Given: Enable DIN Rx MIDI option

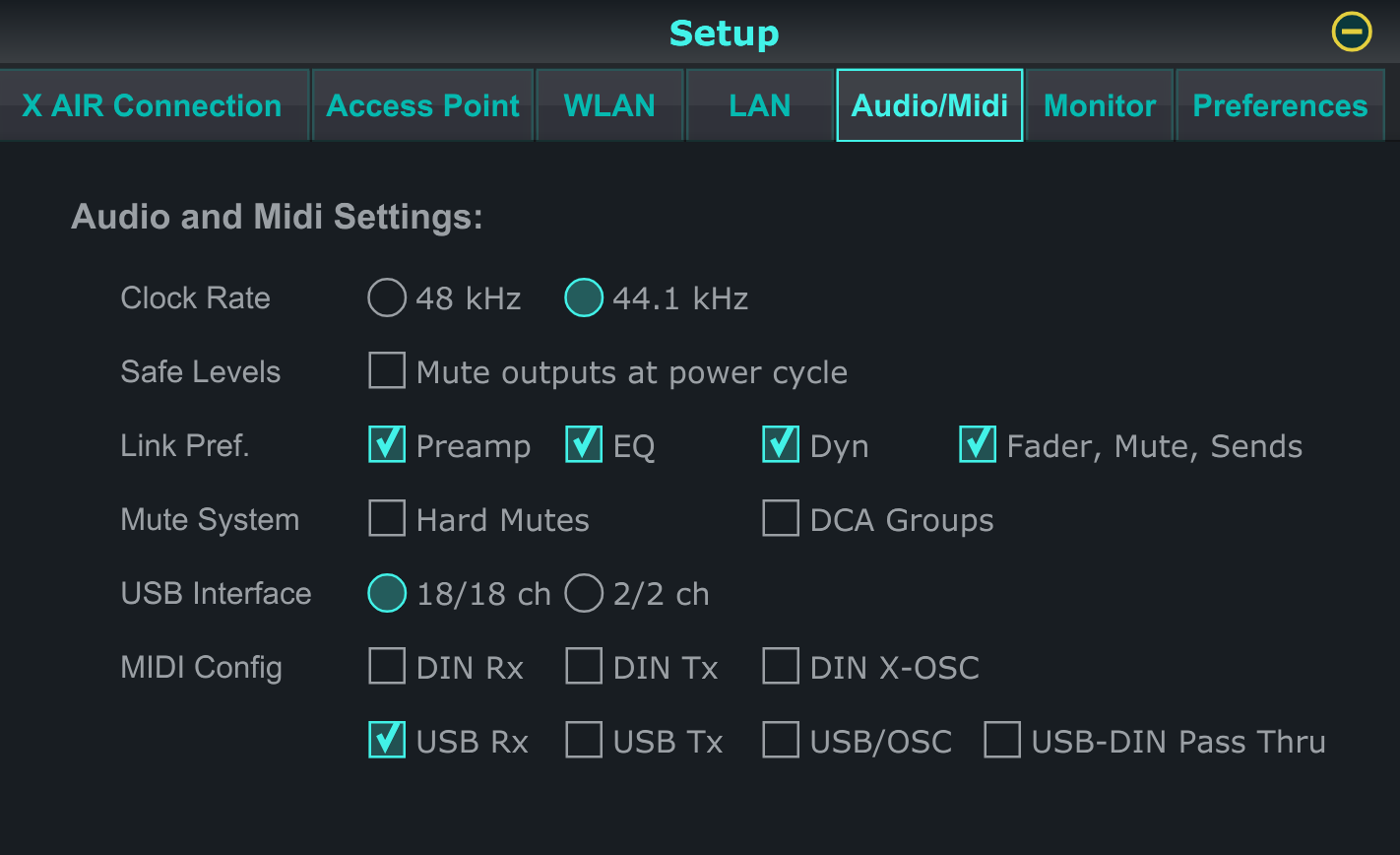Looking at the screenshot, I should tap(387, 667).
